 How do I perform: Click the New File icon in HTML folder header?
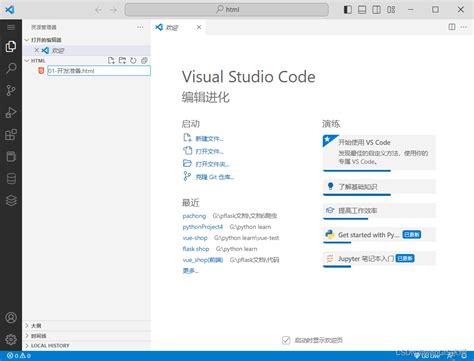point(111,60)
